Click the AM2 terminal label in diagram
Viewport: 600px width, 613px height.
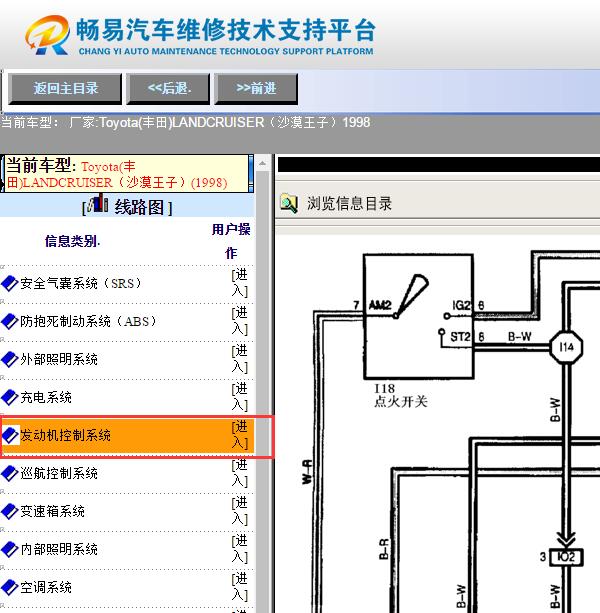380,305
